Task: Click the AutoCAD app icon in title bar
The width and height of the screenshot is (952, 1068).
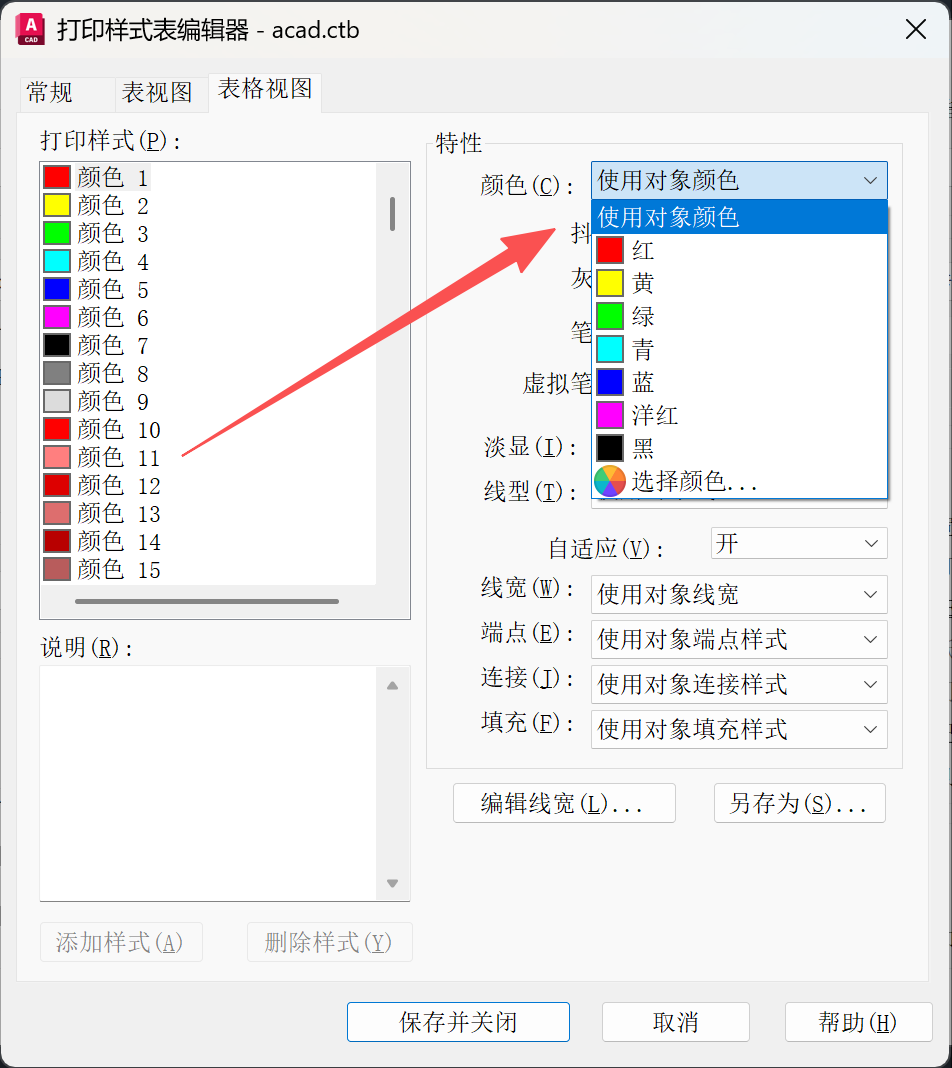Action: click(31, 30)
